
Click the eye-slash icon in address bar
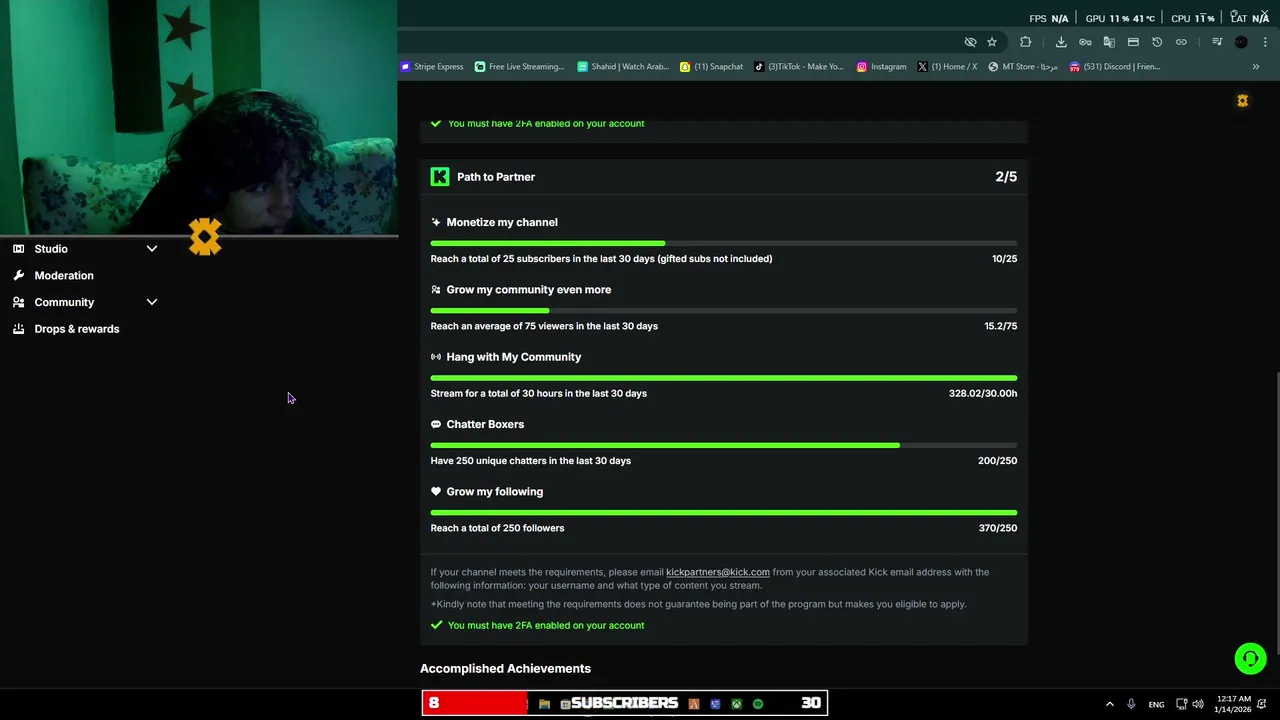[970, 42]
